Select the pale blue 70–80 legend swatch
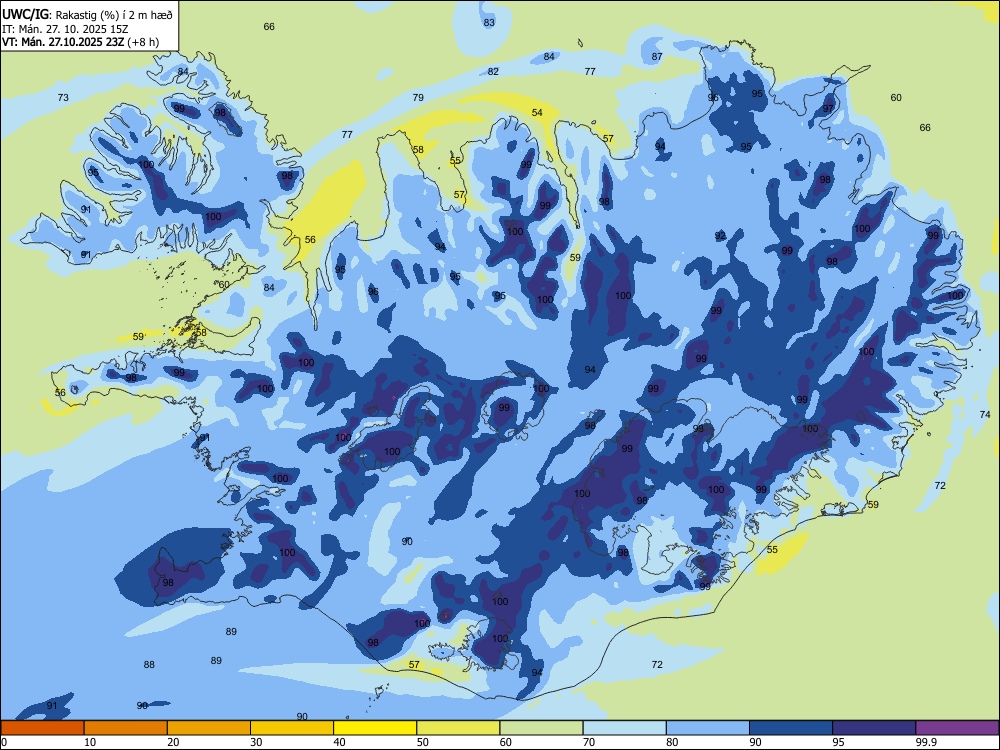1000x750 pixels. pyautogui.click(x=624, y=728)
